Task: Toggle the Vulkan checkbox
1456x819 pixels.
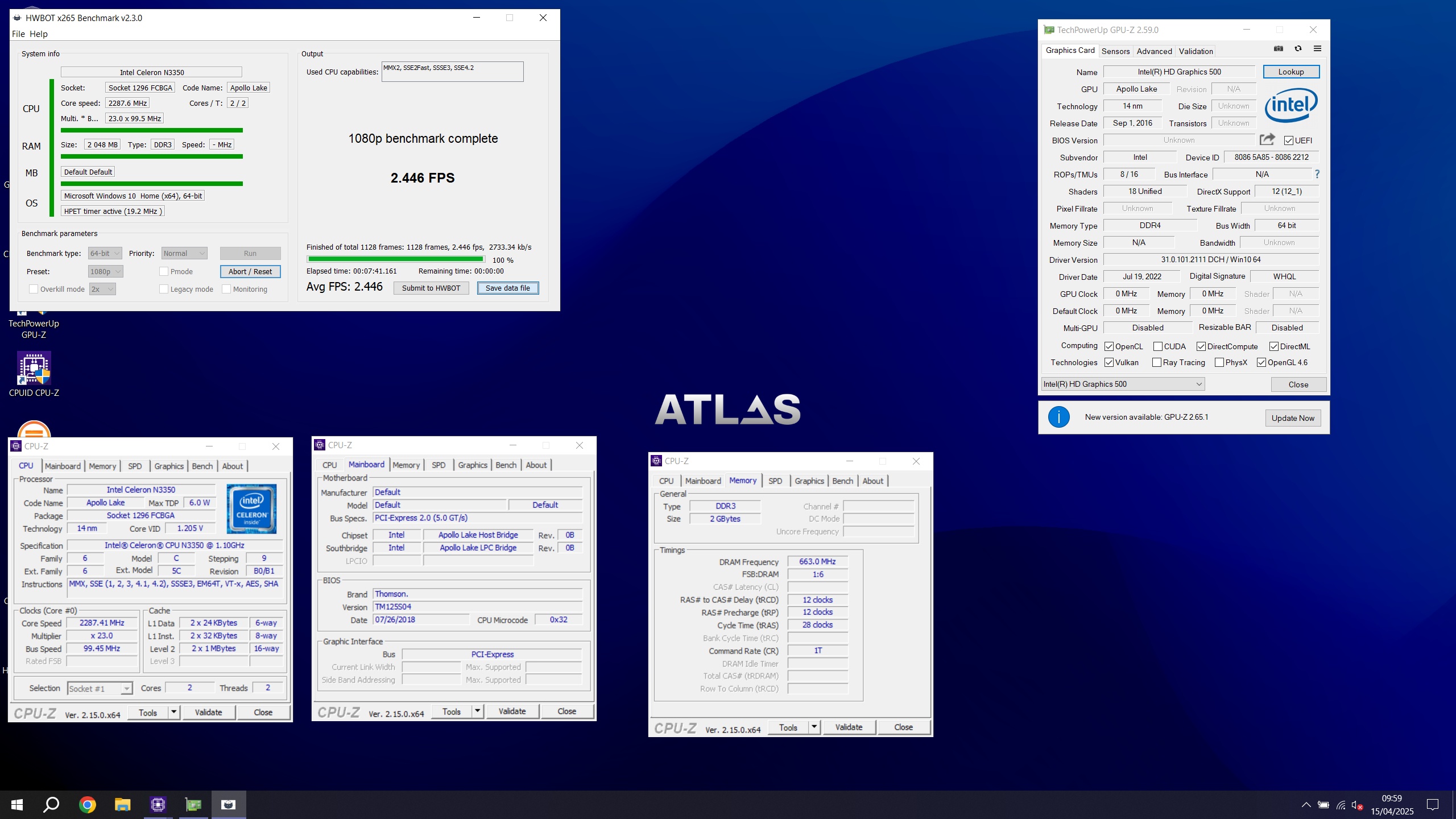Action: 1109,362
